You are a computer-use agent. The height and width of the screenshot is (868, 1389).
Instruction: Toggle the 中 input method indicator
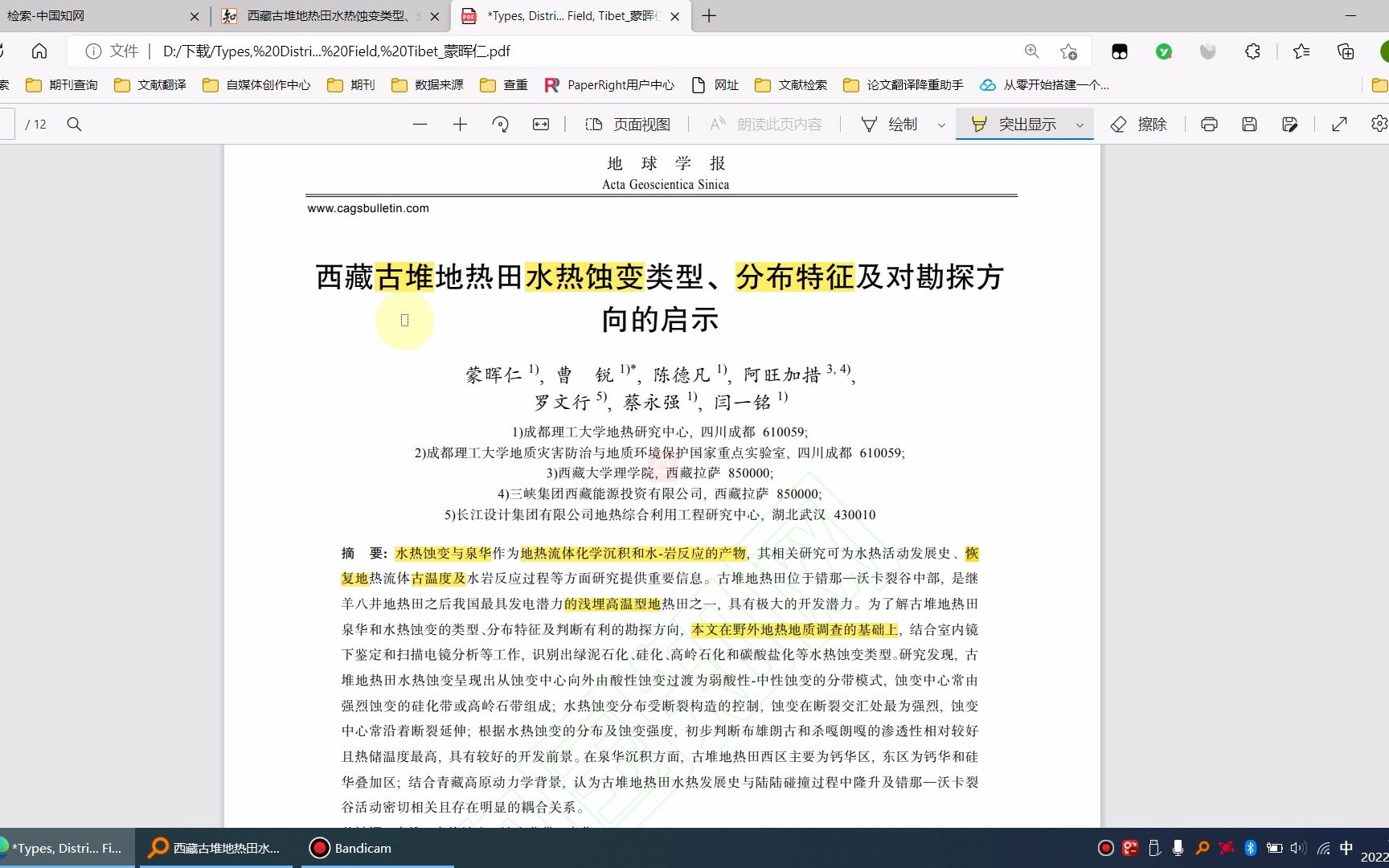pyautogui.click(x=1346, y=848)
